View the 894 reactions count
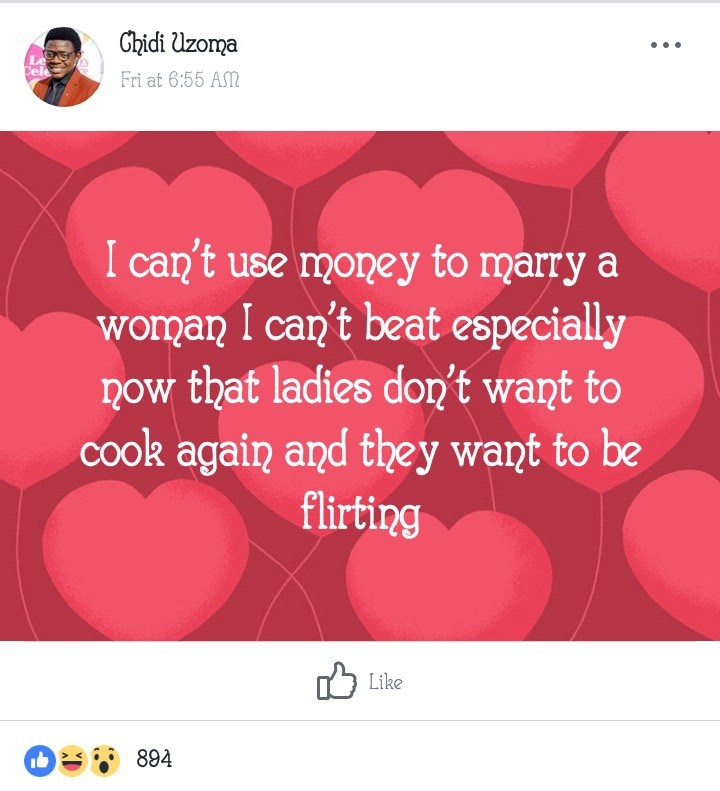Viewport: 720px width, 791px height. [x=154, y=760]
